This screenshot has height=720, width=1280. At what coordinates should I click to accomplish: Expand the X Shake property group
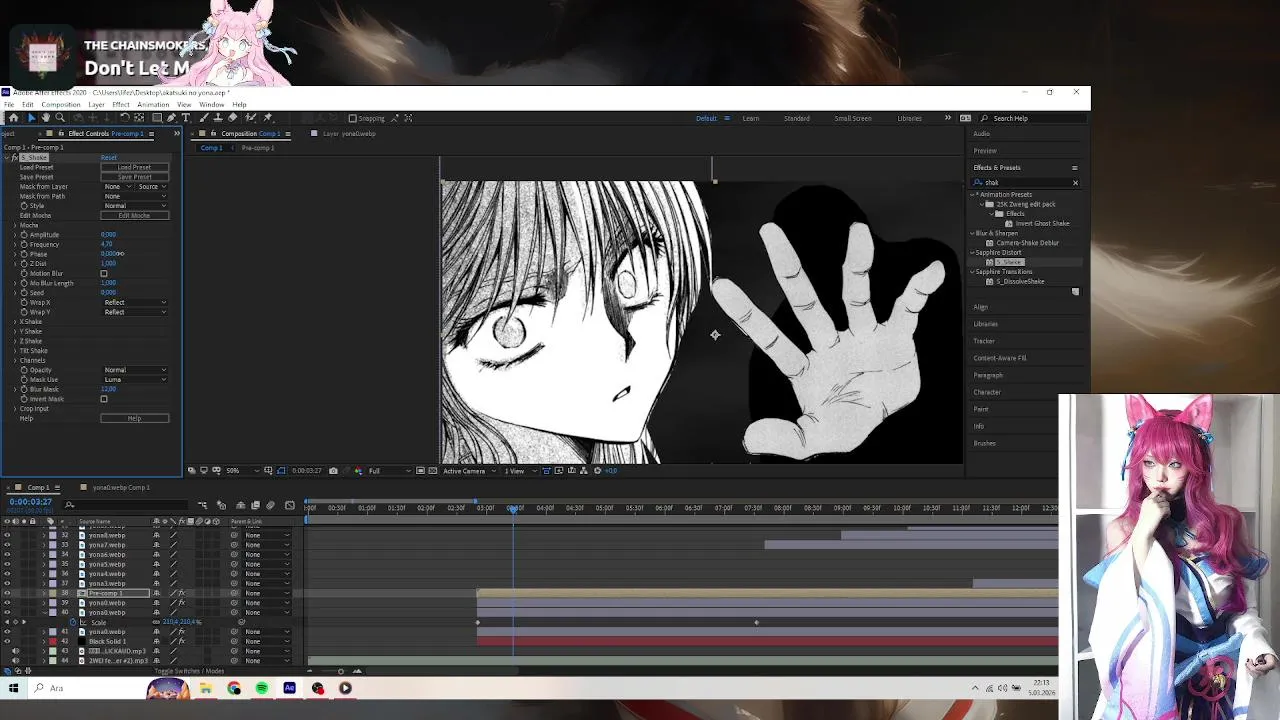coord(15,322)
